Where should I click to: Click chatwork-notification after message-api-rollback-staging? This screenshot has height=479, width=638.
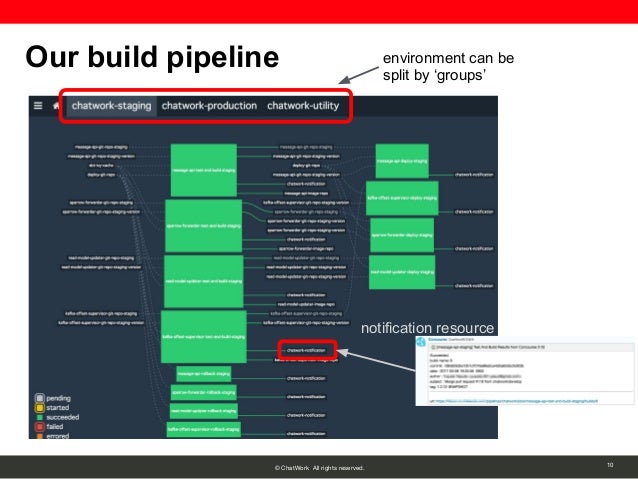click(x=306, y=378)
